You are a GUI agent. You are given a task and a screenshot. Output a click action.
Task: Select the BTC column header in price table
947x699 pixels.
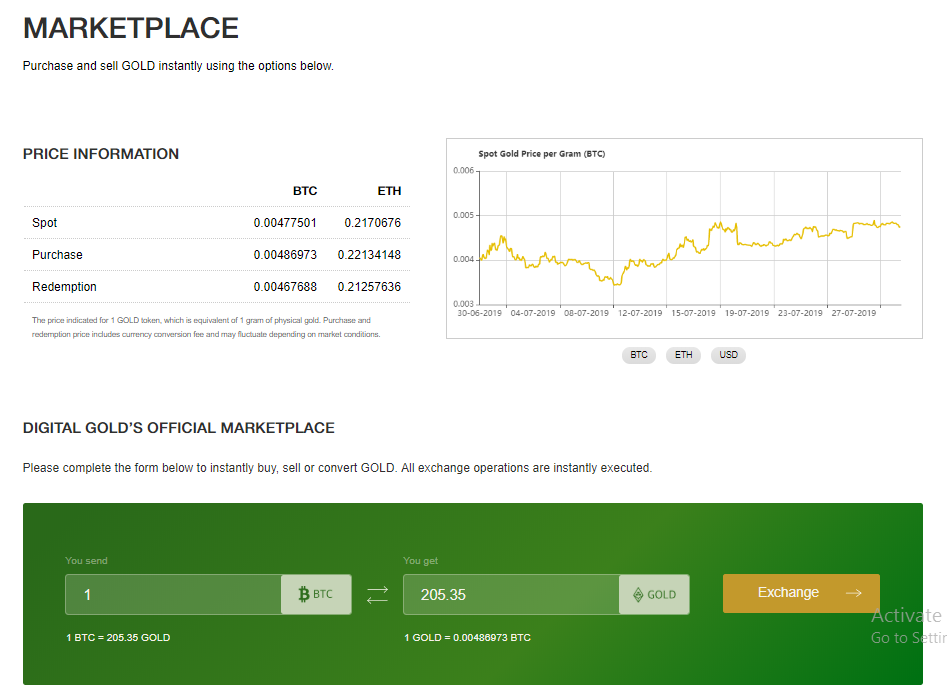point(304,191)
